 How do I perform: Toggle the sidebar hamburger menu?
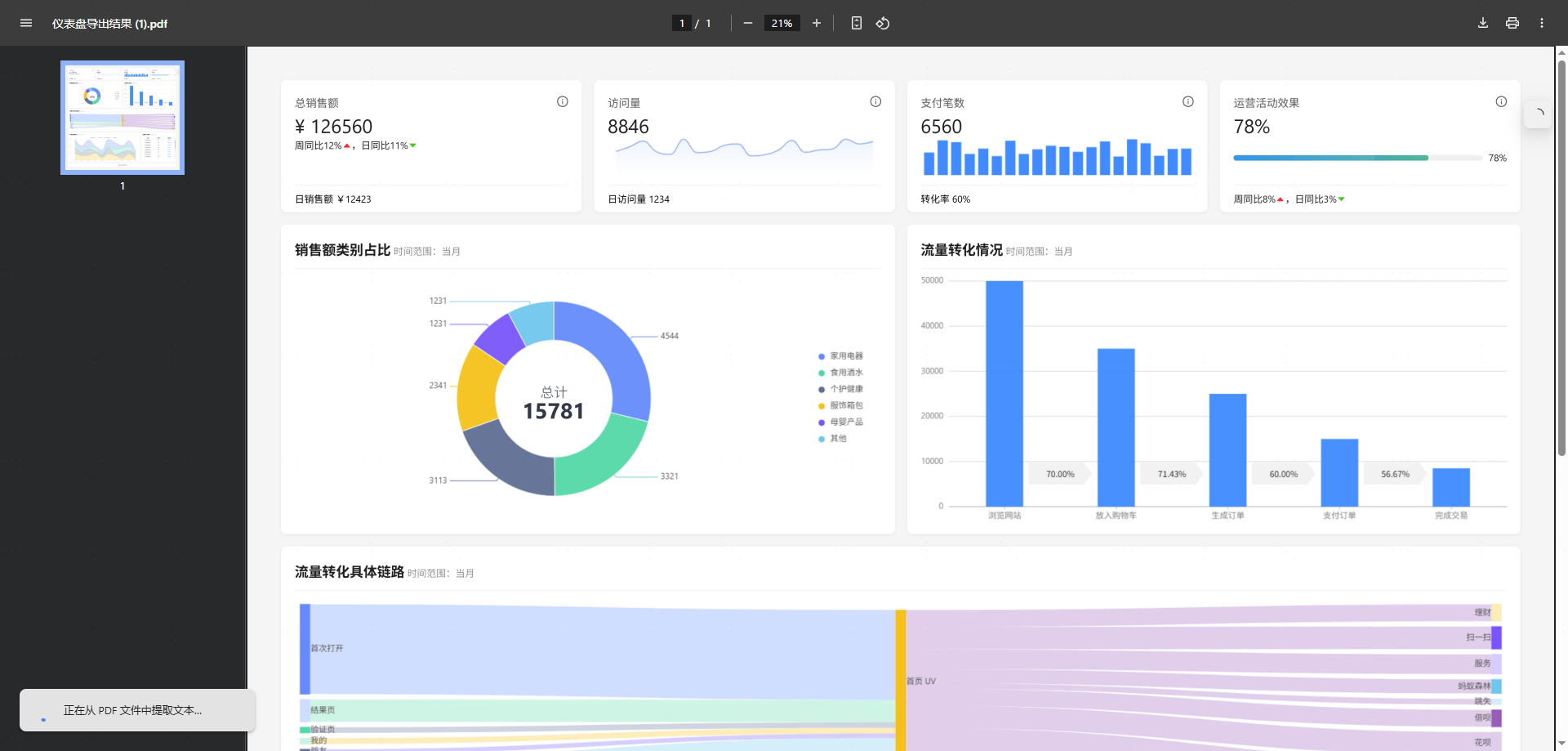point(26,23)
